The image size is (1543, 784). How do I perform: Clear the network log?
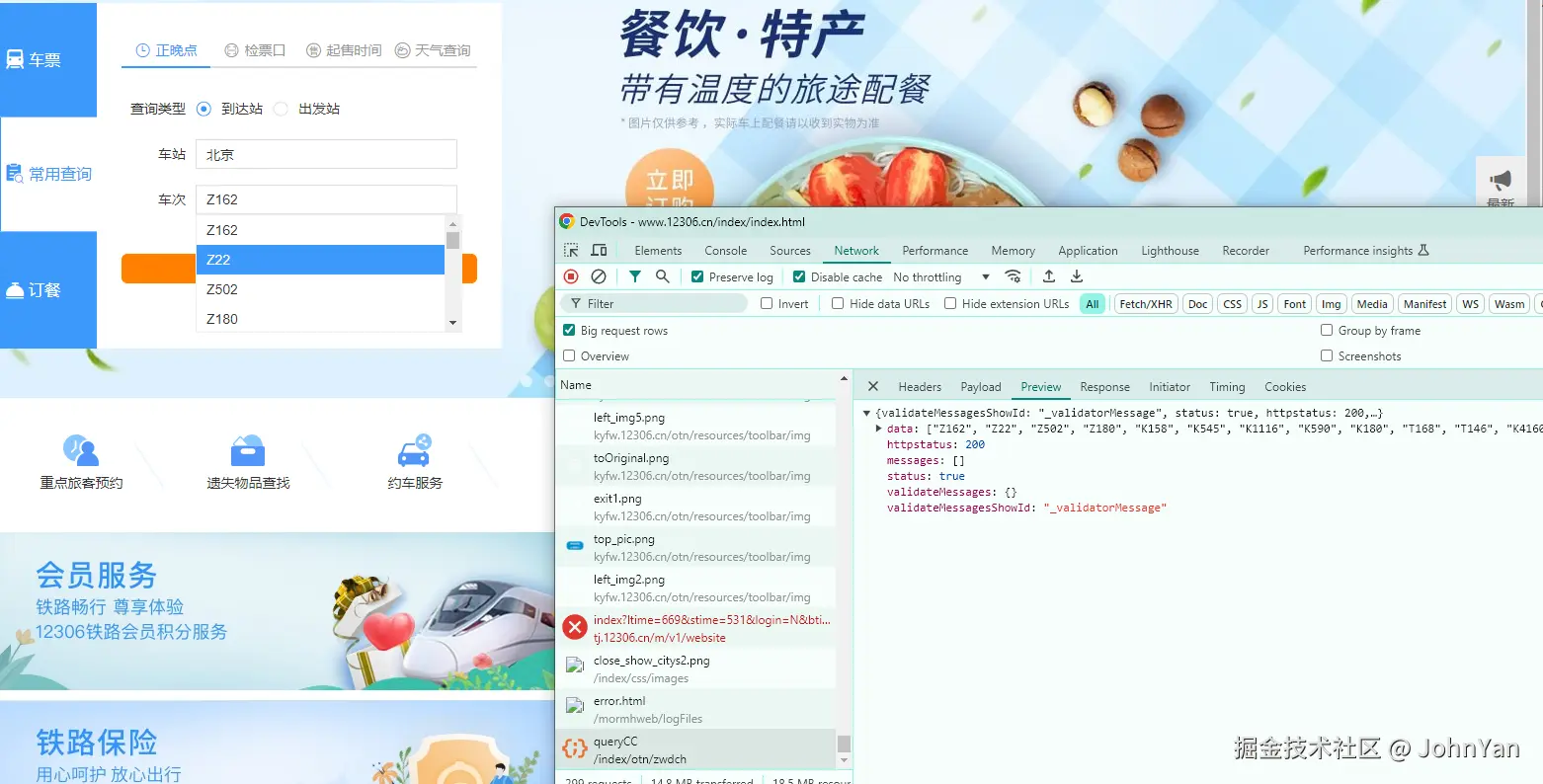tap(599, 276)
